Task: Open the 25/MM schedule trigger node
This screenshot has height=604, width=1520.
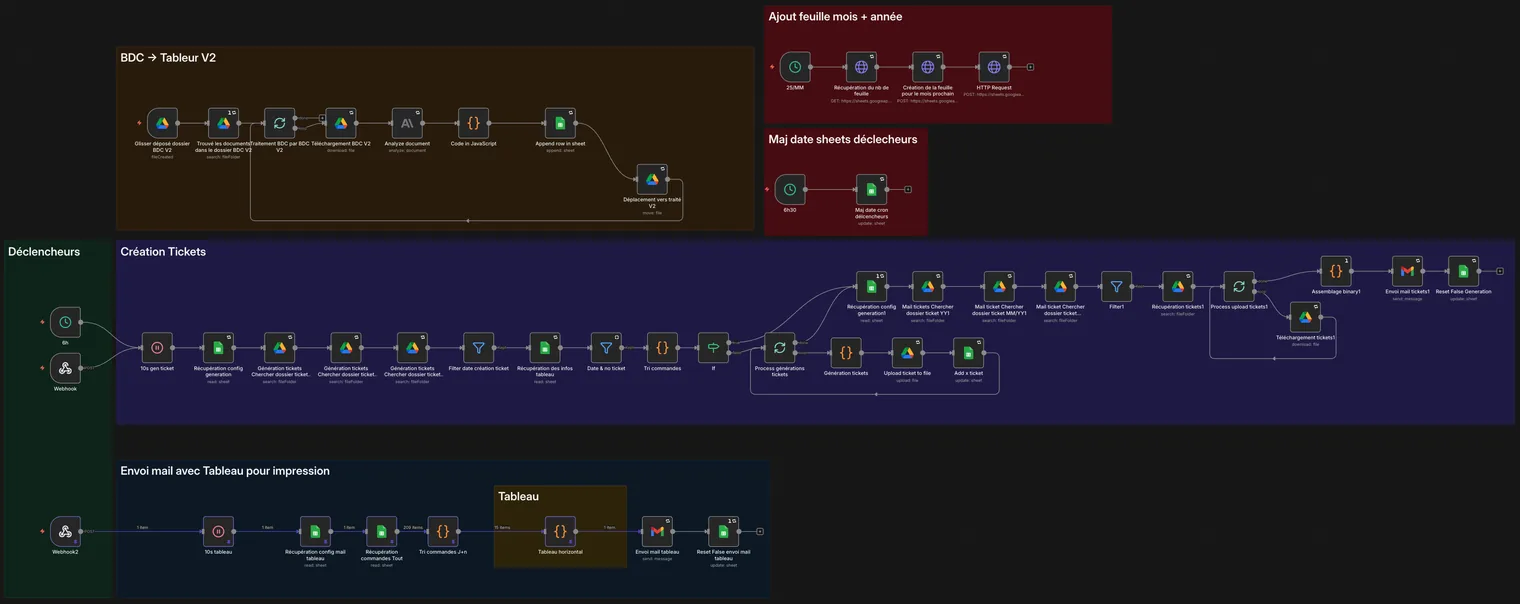Action: click(x=795, y=67)
